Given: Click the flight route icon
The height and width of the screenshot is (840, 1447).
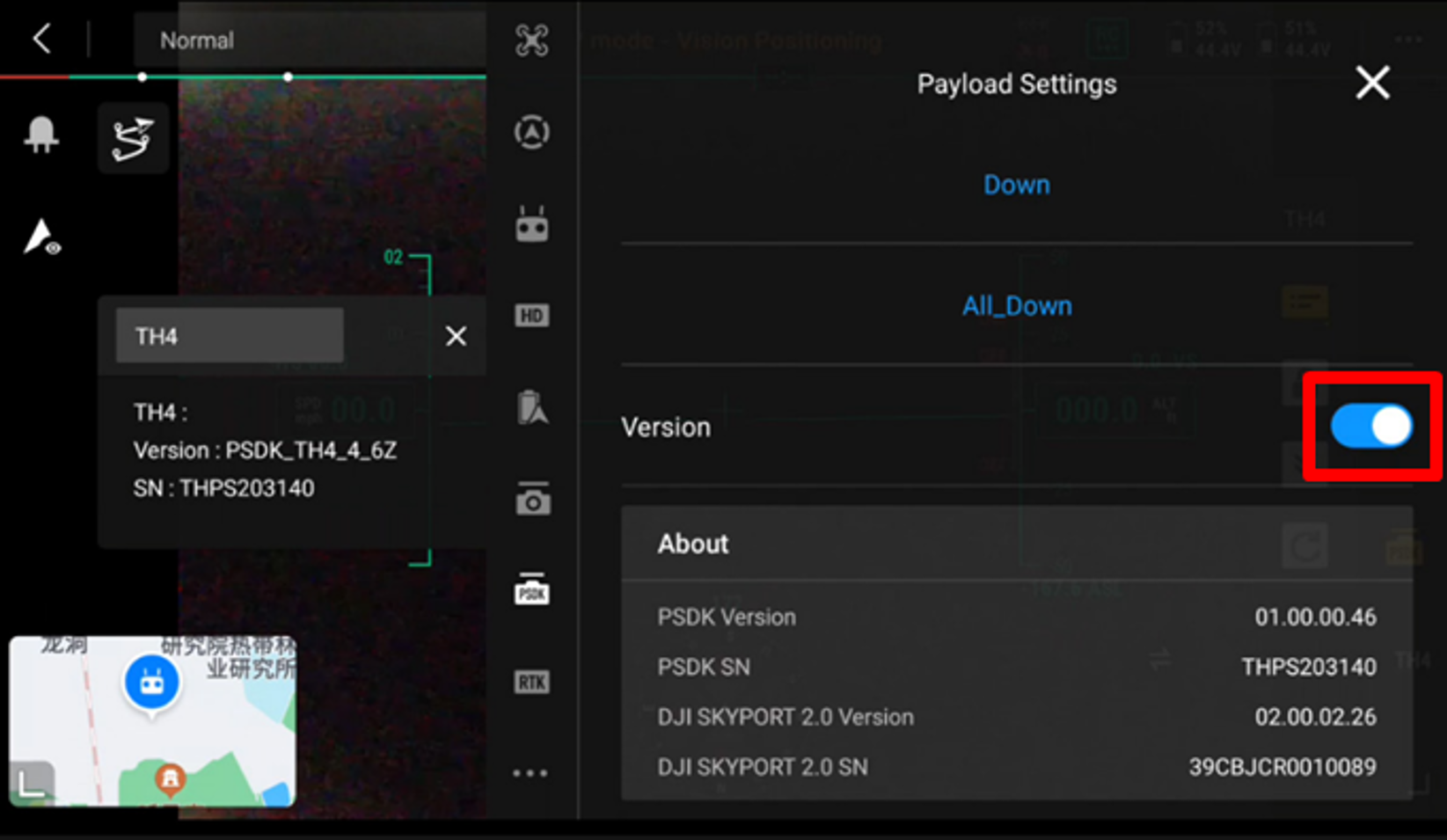Looking at the screenshot, I should 133,138.
